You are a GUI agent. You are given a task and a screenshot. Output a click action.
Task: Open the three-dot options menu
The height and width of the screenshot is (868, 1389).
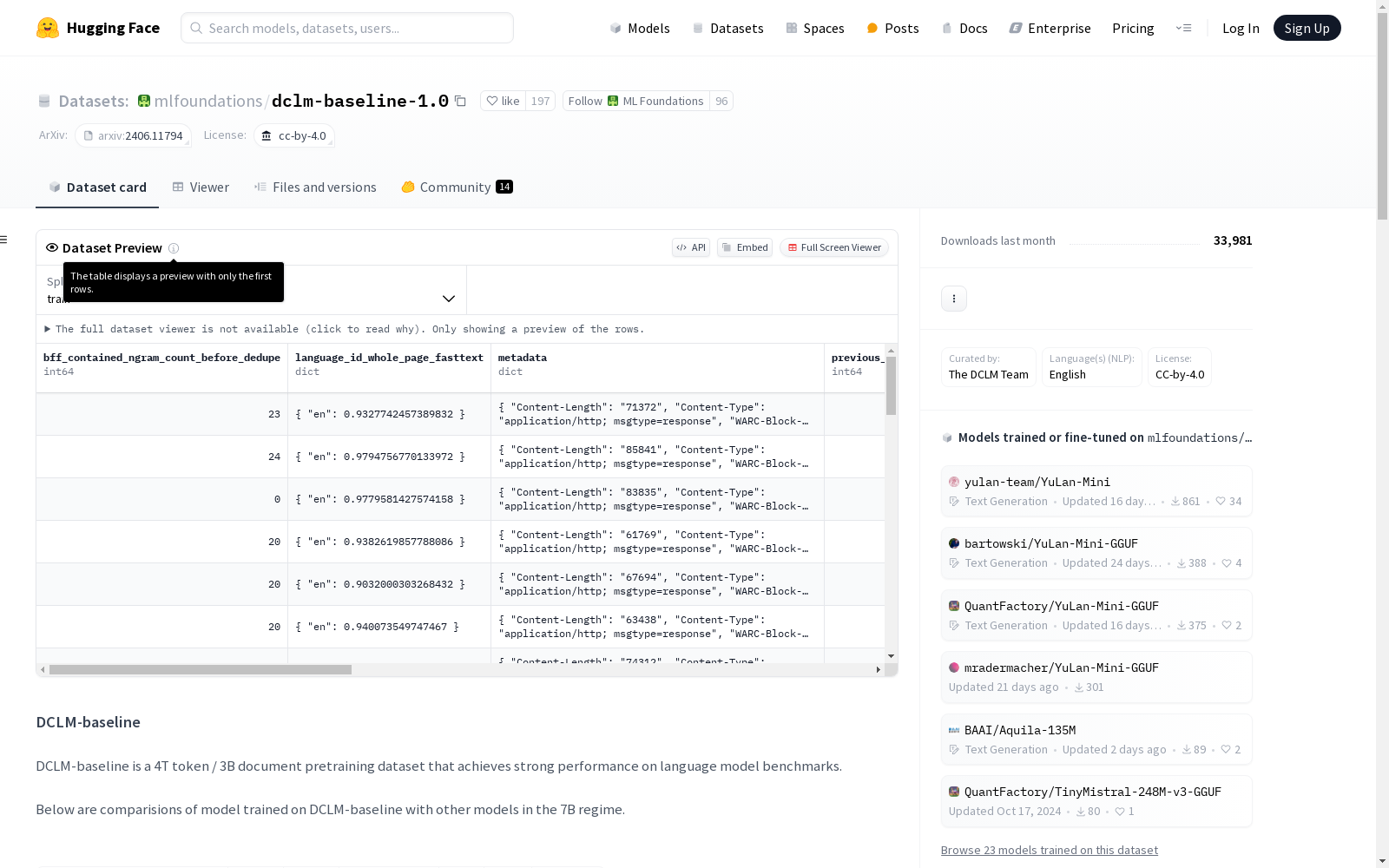coord(953,299)
